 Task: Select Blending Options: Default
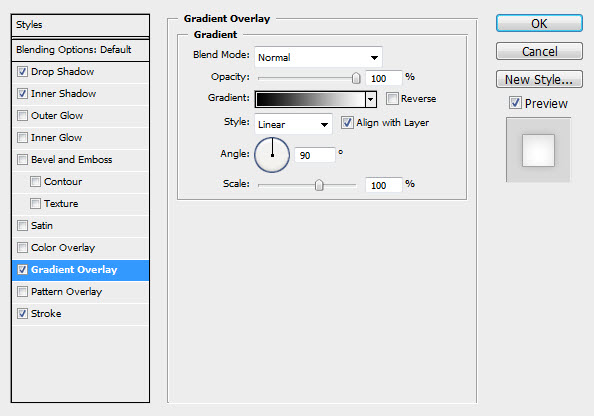click(x=80, y=50)
